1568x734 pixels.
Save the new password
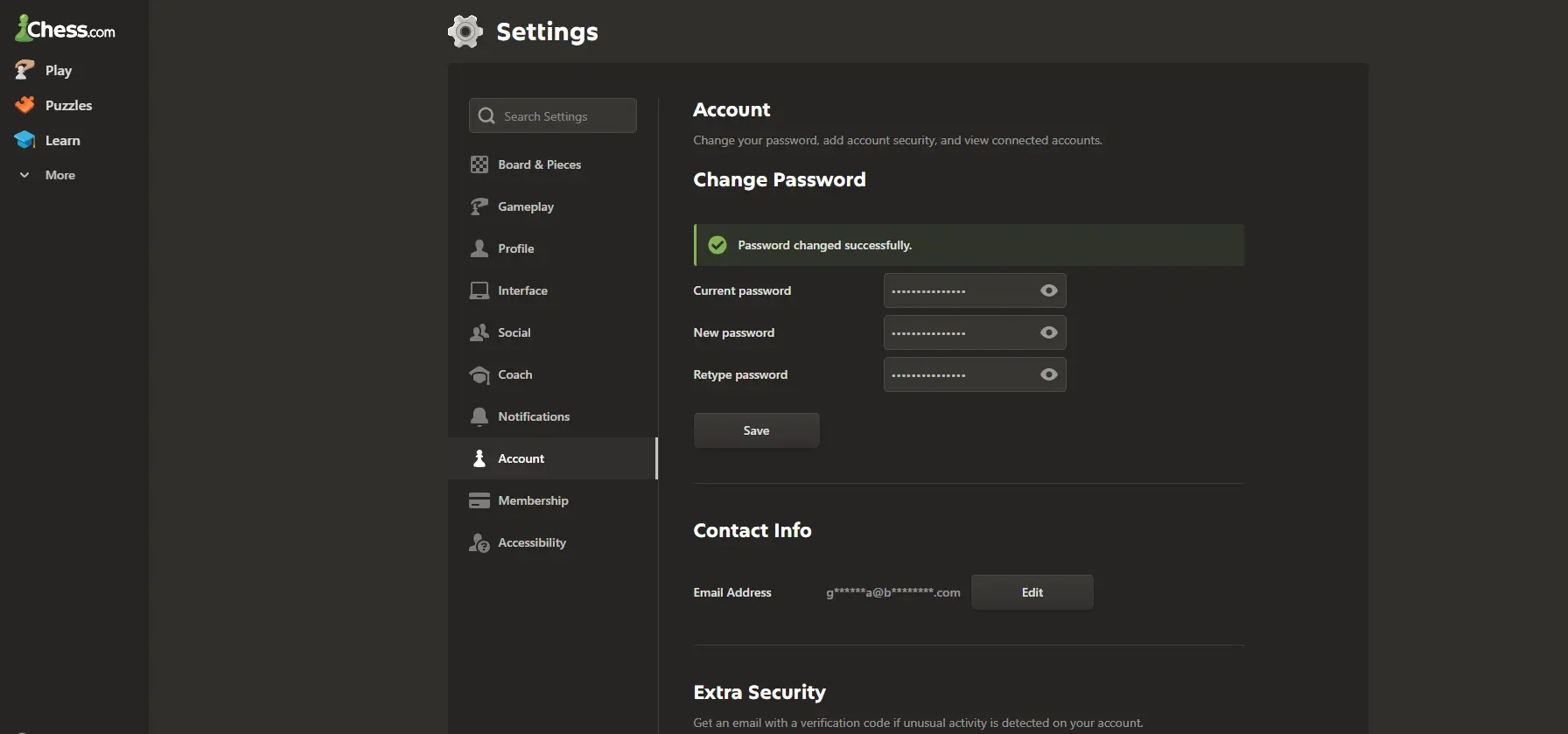(757, 430)
